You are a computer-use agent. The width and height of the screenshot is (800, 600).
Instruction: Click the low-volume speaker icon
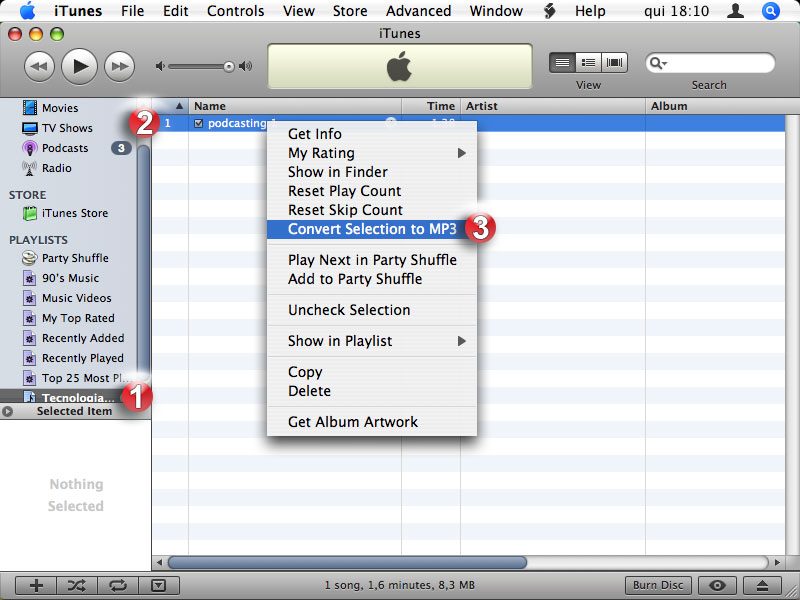coord(160,66)
